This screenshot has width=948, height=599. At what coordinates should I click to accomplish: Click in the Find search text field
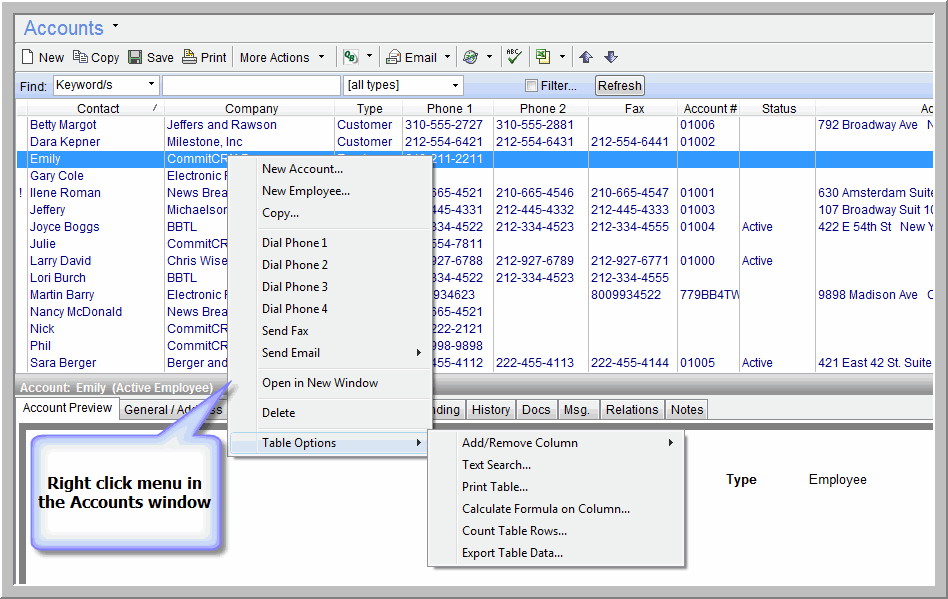[251, 86]
